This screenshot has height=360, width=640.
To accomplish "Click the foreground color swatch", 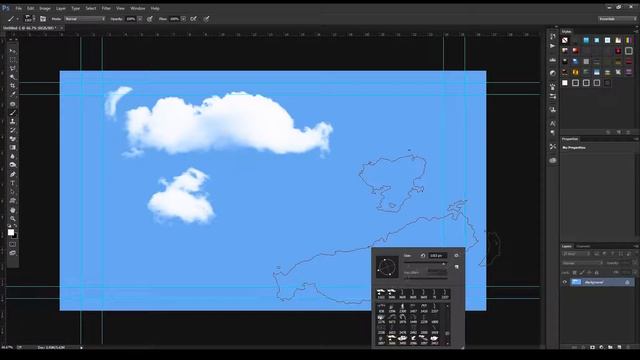I will pyautogui.click(x=11, y=232).
